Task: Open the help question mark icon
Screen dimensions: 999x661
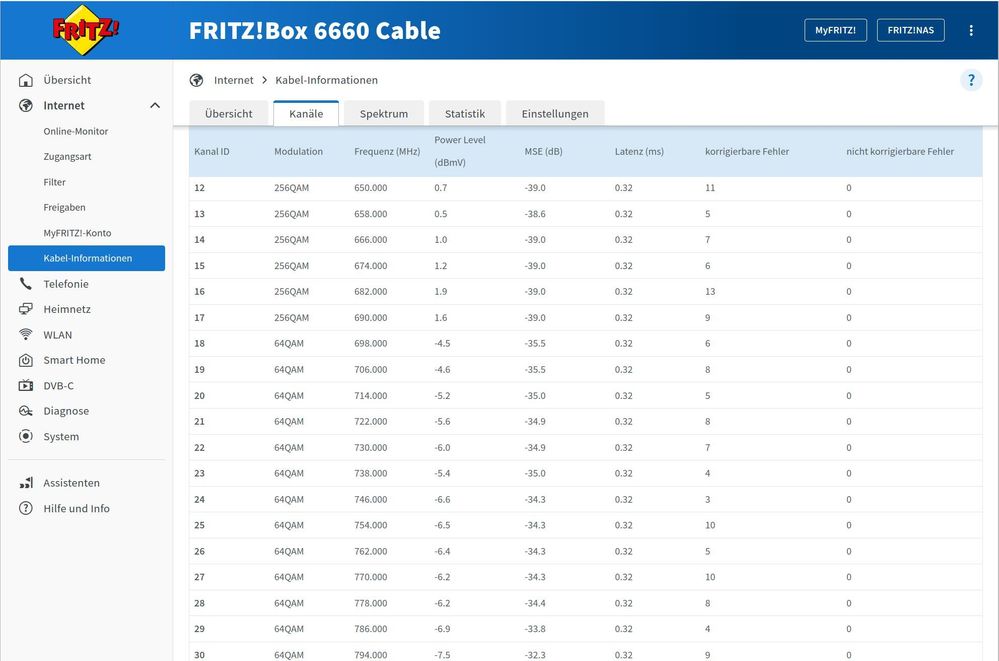Action: 970,80
